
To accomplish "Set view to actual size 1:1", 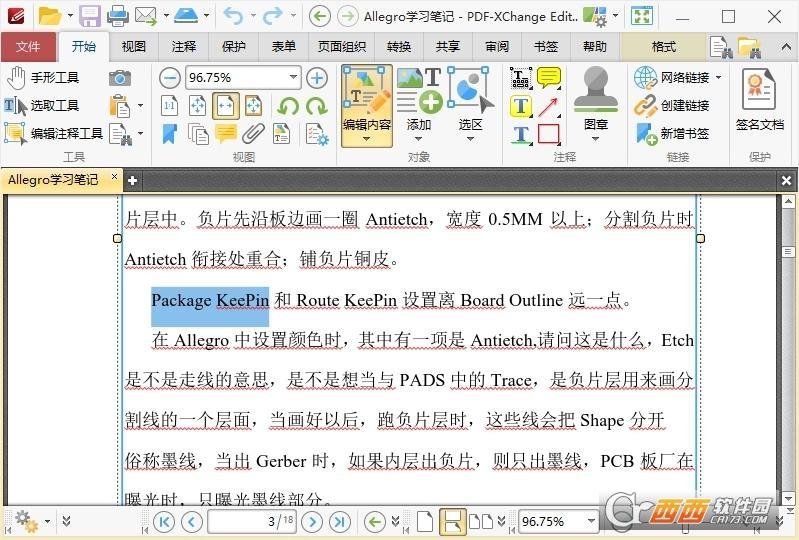I will 169,106.
